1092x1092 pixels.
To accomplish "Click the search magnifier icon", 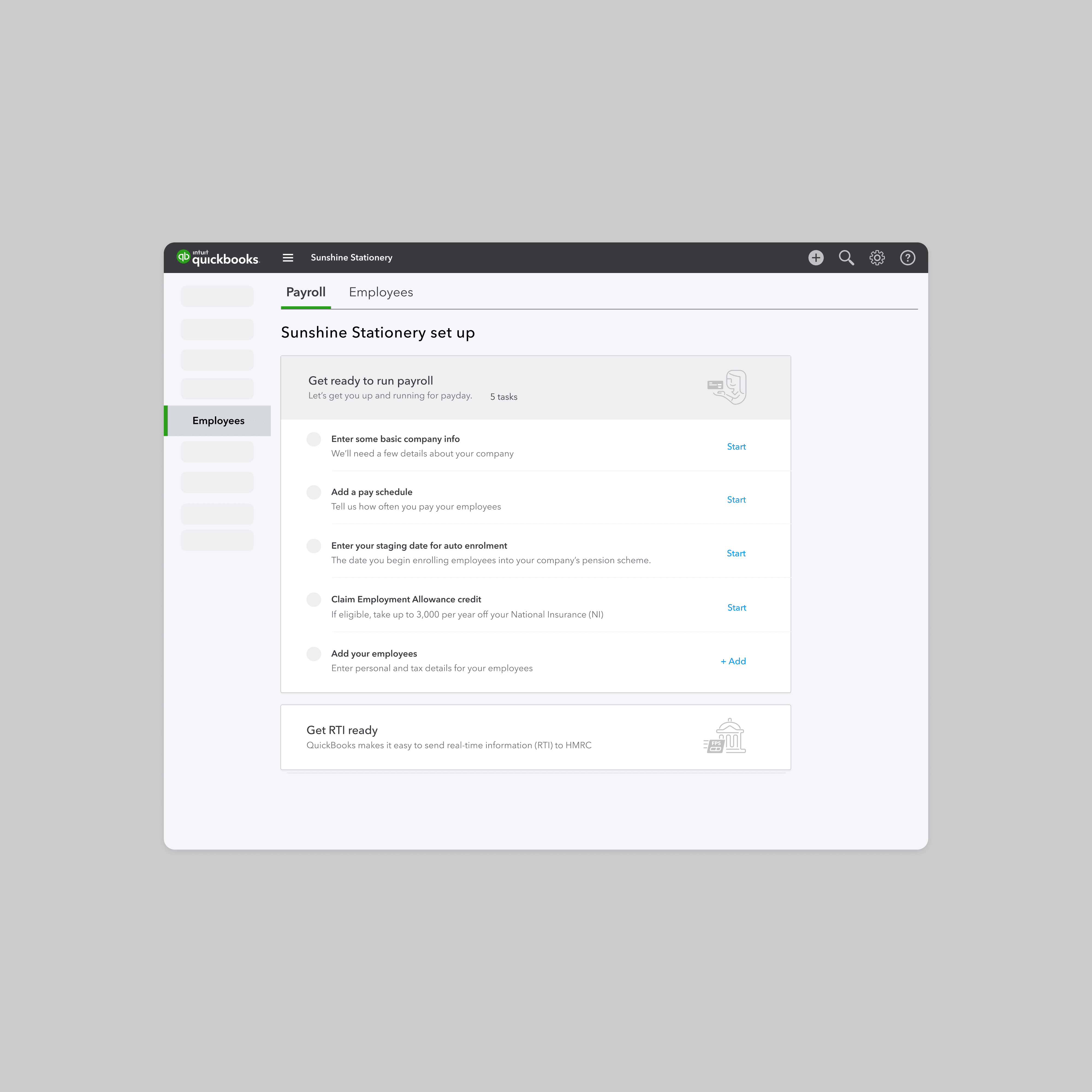I will 846,258.
